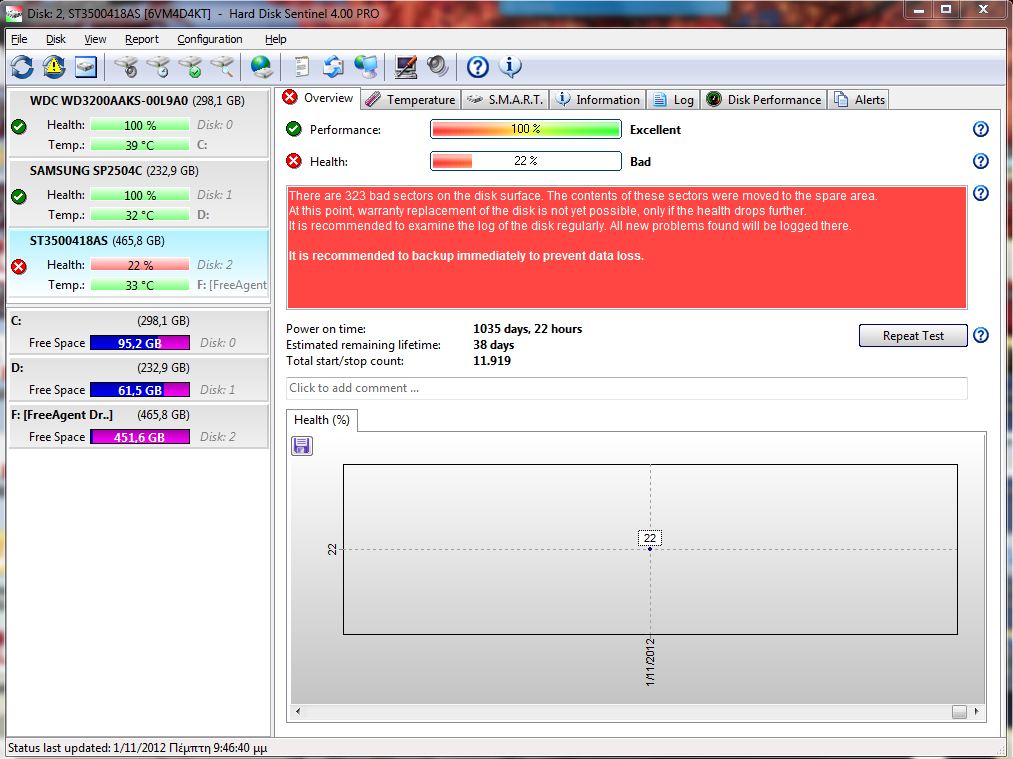Select the Health (%) graph tab

(x=322, y=420)
